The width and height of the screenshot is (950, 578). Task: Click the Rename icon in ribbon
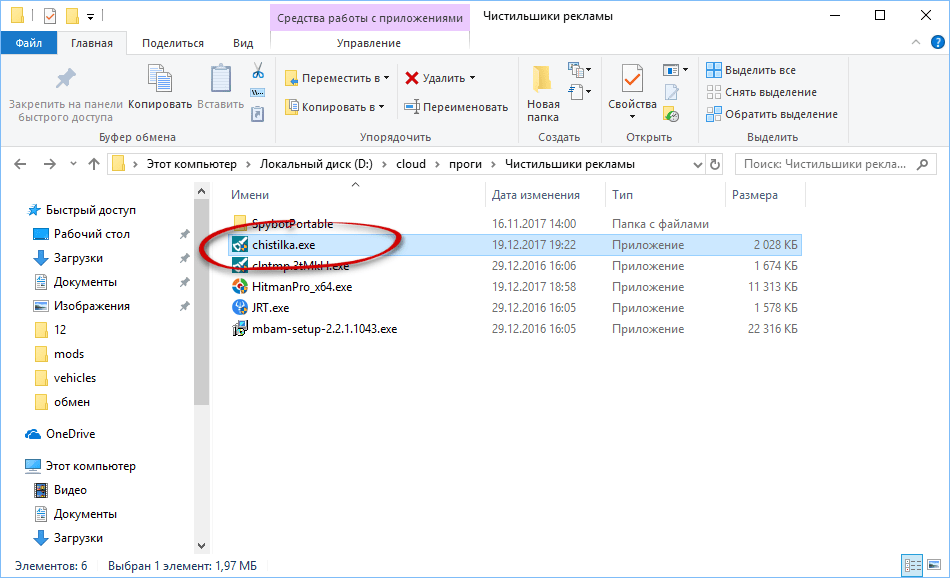(456, 107)
